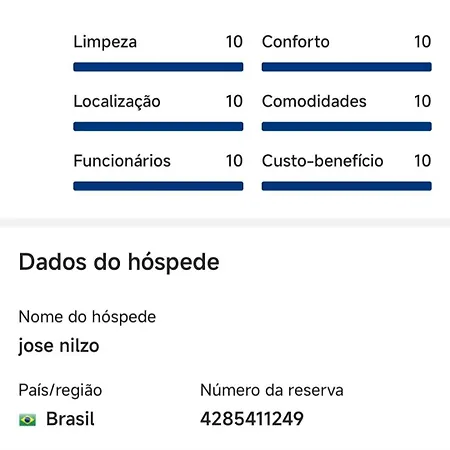Viewport: 450px width, 450px height.
Task: Click the Nome do hóspede label
Action: (x=87, y=317)
